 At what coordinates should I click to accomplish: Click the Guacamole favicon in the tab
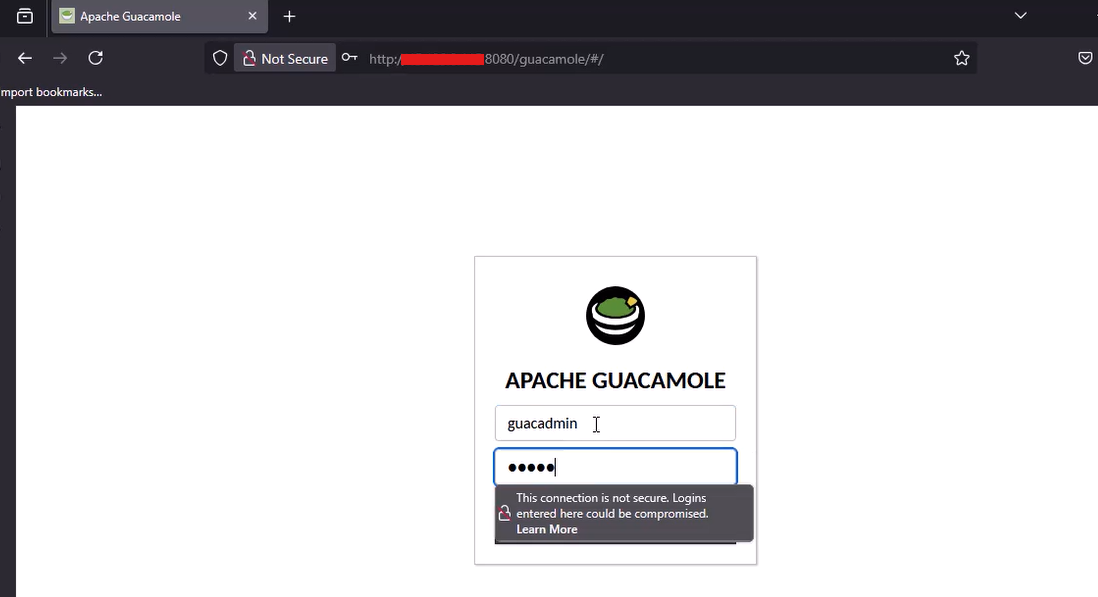point(67,16)
